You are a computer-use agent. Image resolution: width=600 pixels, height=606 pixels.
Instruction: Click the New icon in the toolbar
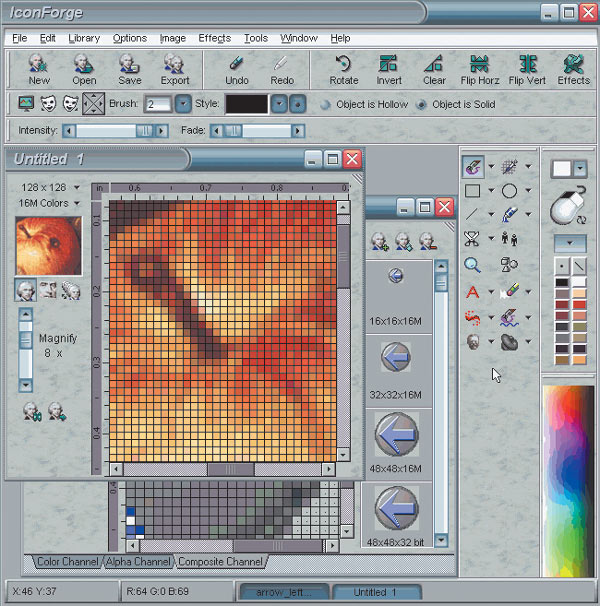point(39,69)
